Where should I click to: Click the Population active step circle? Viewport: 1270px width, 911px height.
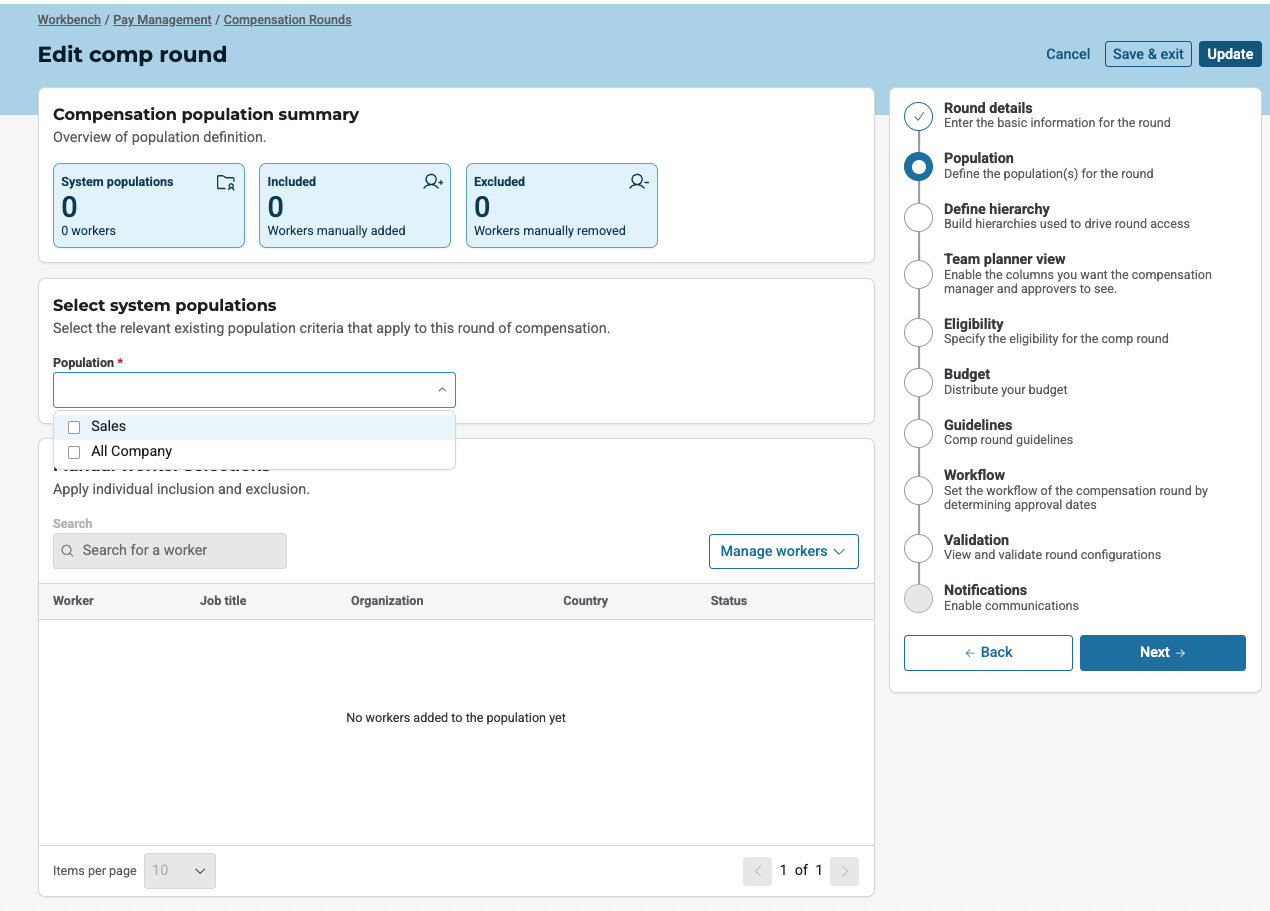click(x=918, y=167)
